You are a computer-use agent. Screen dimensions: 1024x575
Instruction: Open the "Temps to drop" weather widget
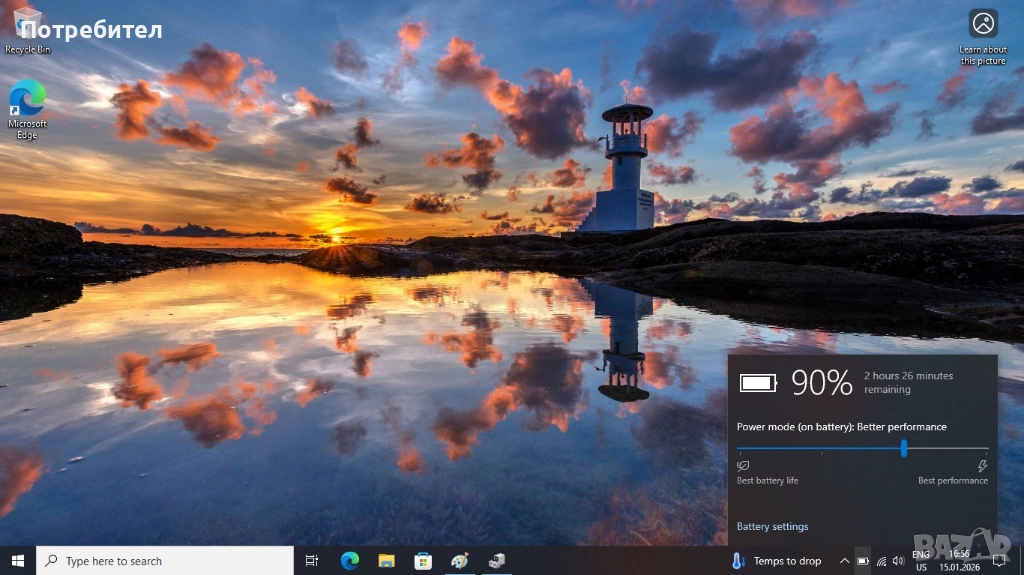(x=777, y=561)
